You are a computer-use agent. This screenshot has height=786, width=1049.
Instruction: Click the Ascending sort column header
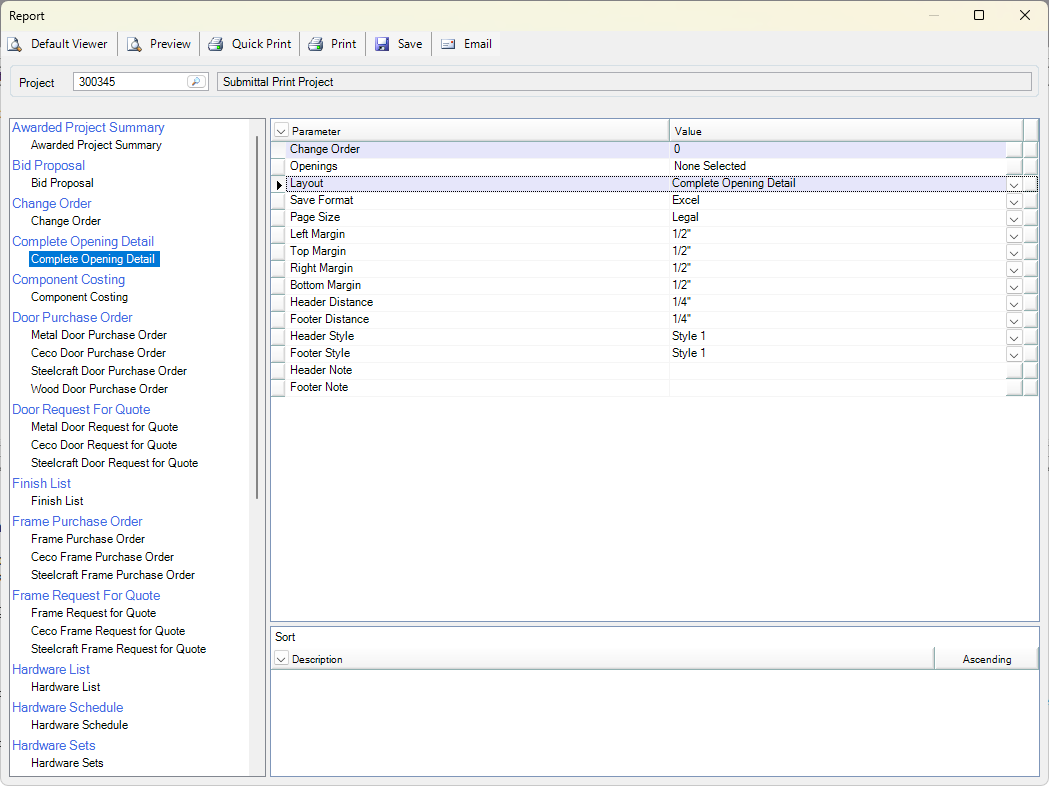[986, 659]
